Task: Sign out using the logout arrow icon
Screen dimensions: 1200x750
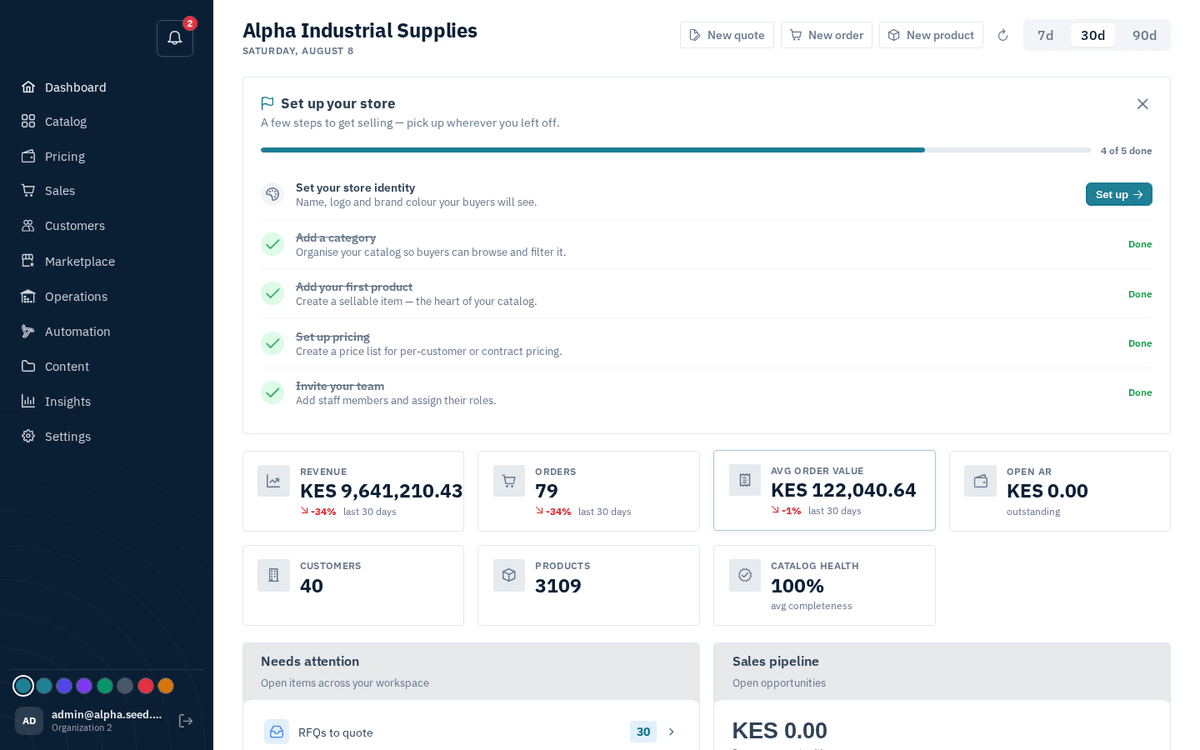Action: coord(185,721)
